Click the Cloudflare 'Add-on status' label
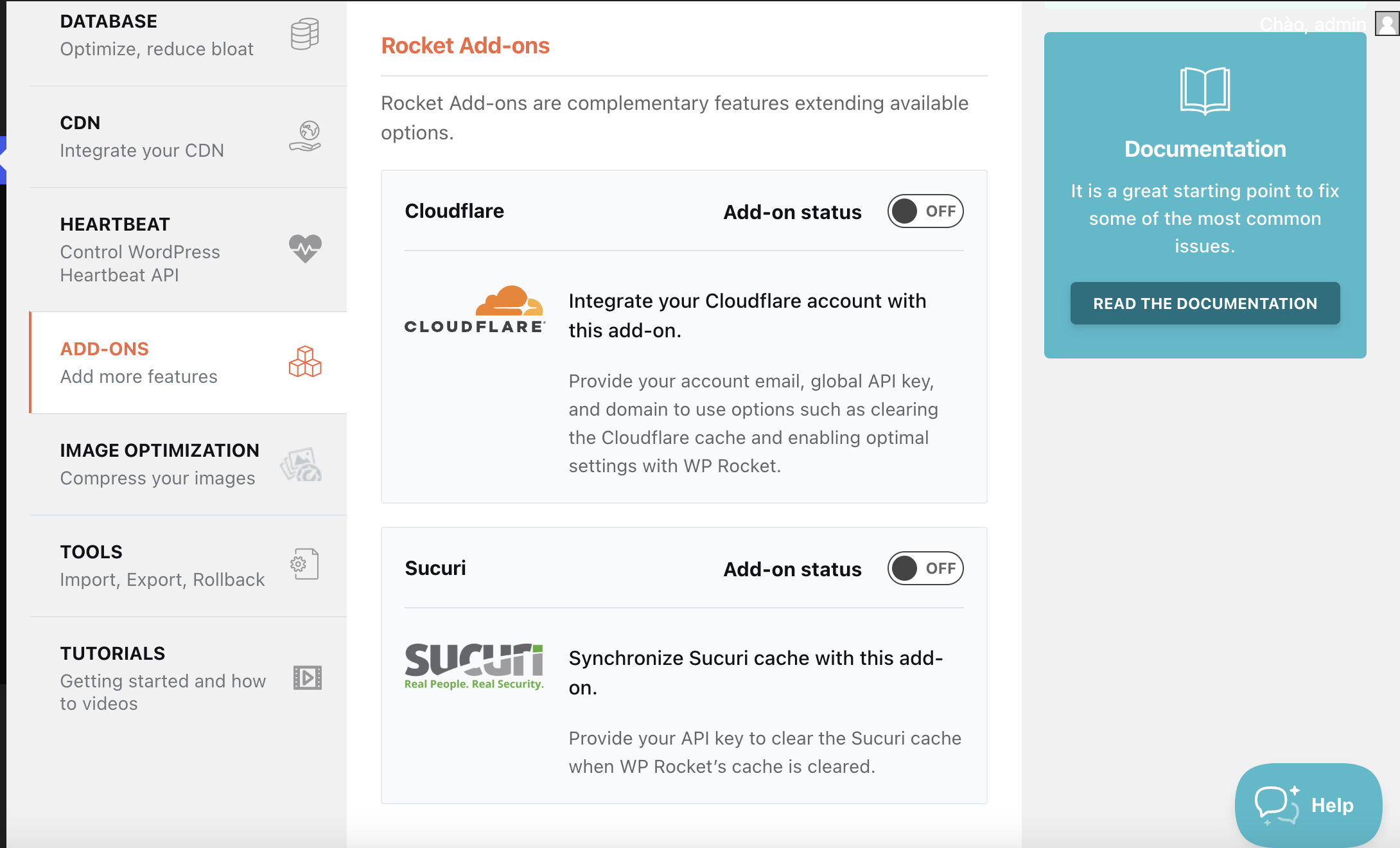 (x=792, y=212)
